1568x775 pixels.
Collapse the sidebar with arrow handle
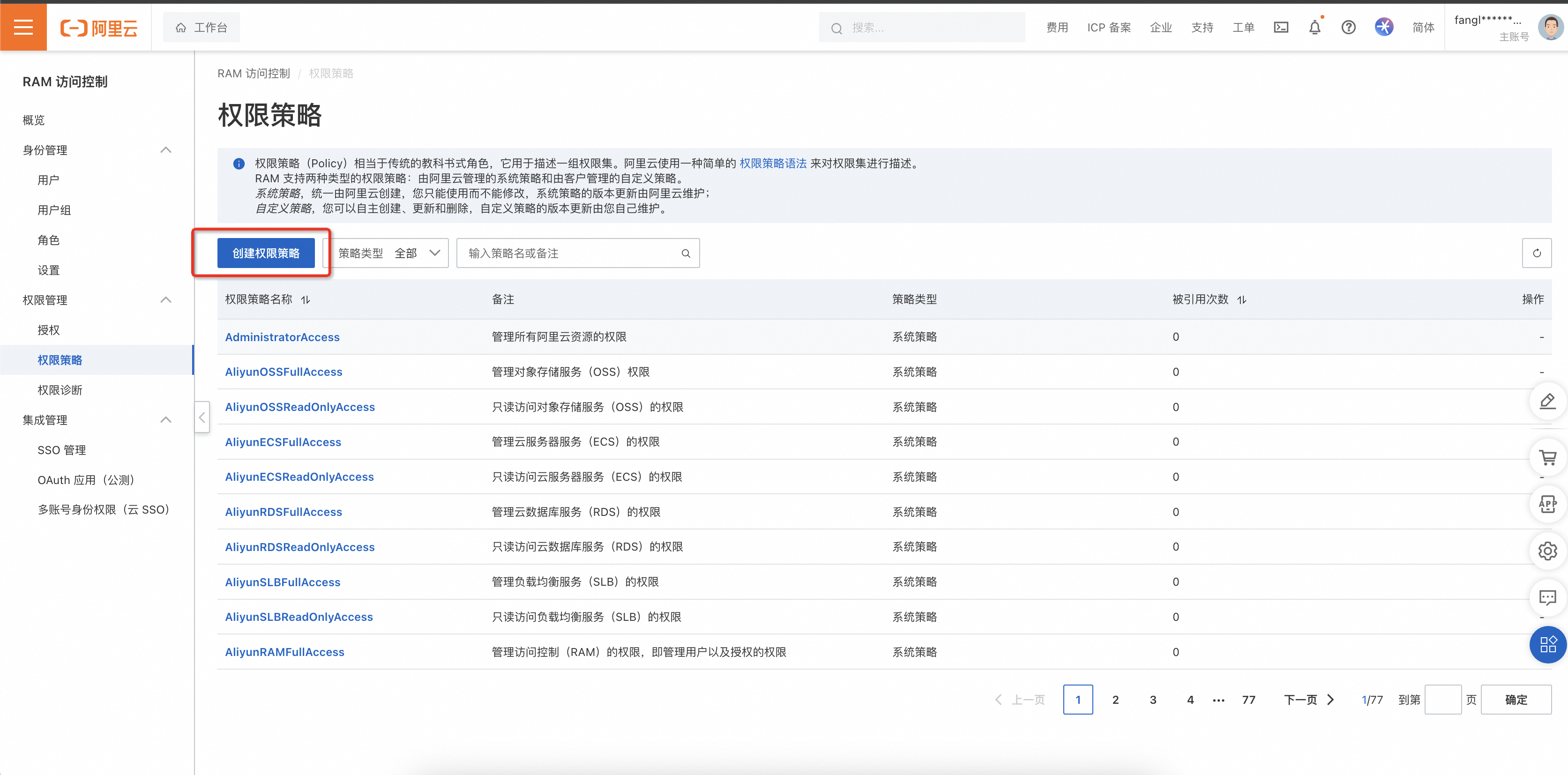[202, 417]
